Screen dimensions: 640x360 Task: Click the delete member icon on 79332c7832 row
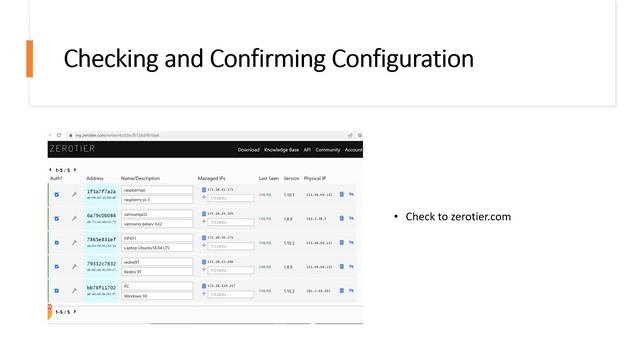[x=342, y=267]
